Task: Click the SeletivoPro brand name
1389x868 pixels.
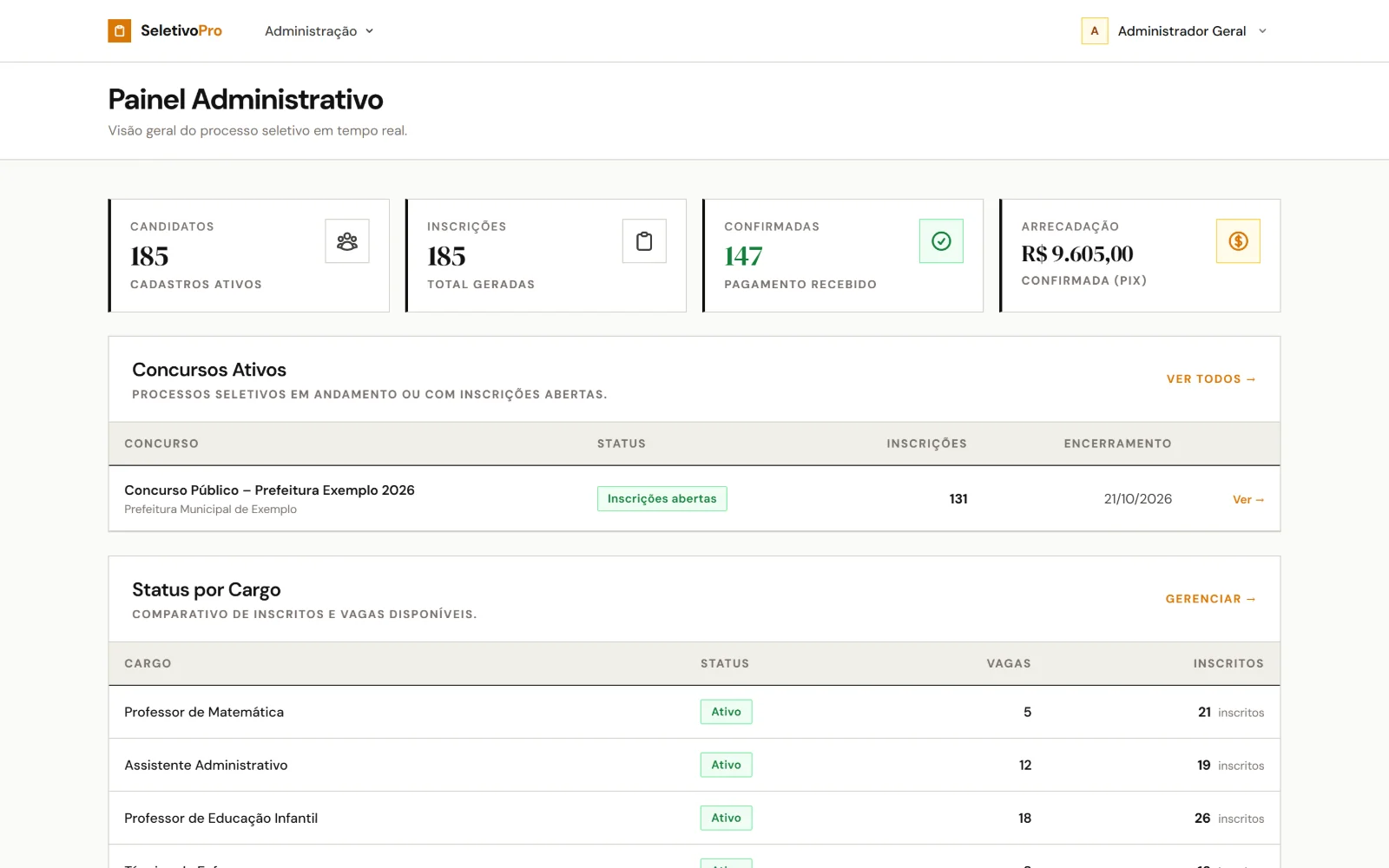Action: (181, 30)
